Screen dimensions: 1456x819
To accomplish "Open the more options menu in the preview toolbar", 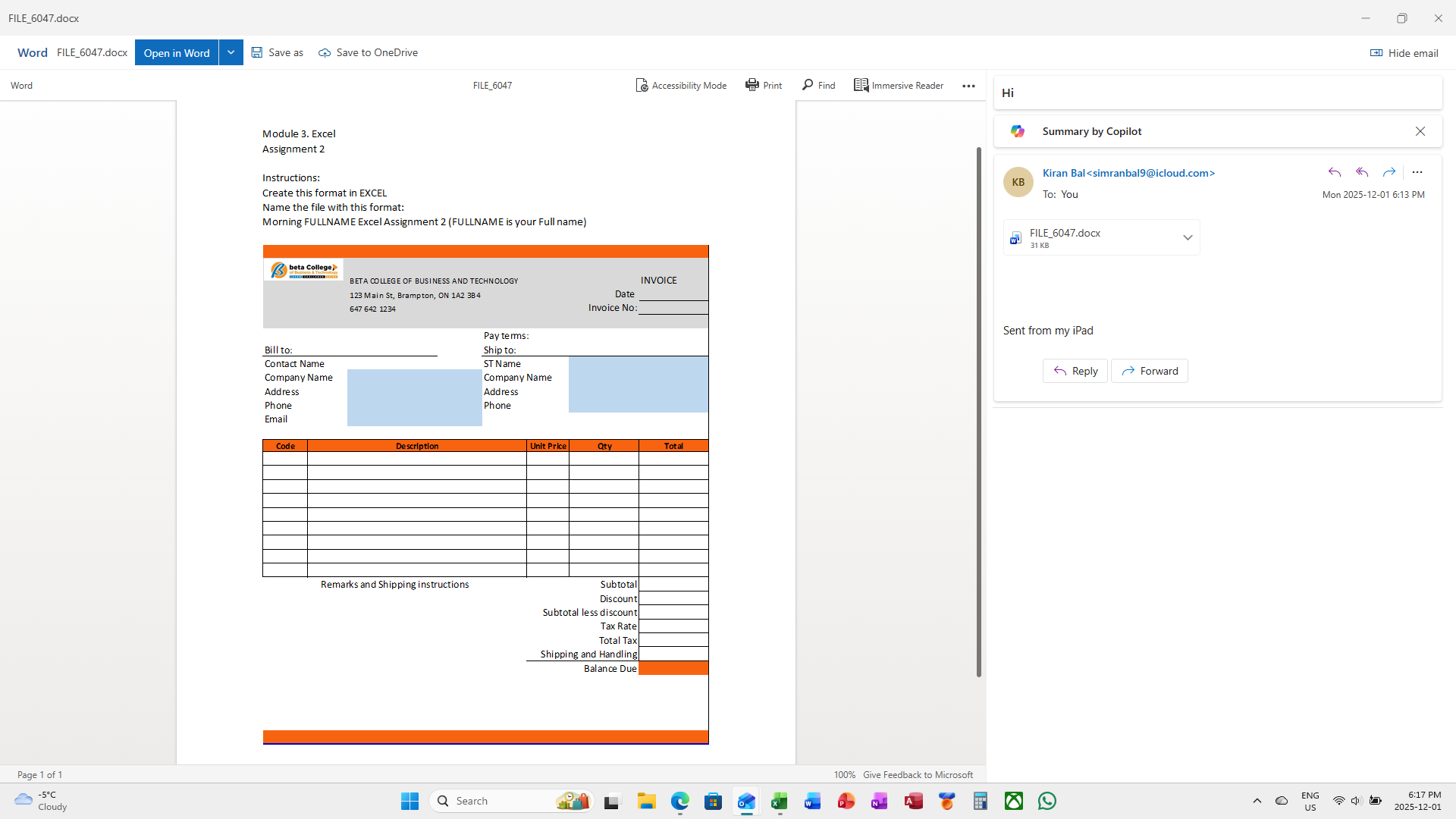I will coord(968,86).
